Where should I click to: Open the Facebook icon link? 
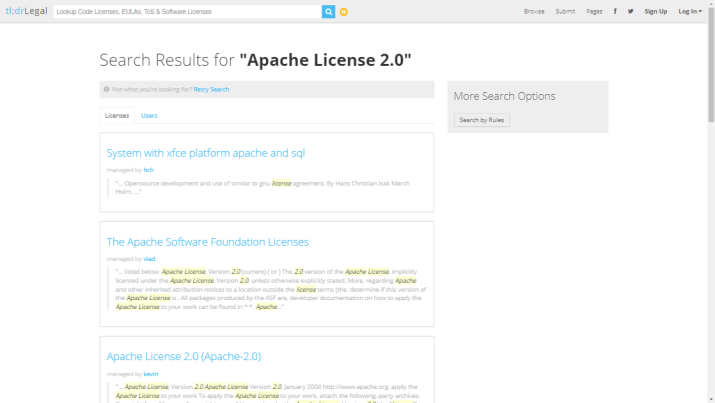(614, 11)
